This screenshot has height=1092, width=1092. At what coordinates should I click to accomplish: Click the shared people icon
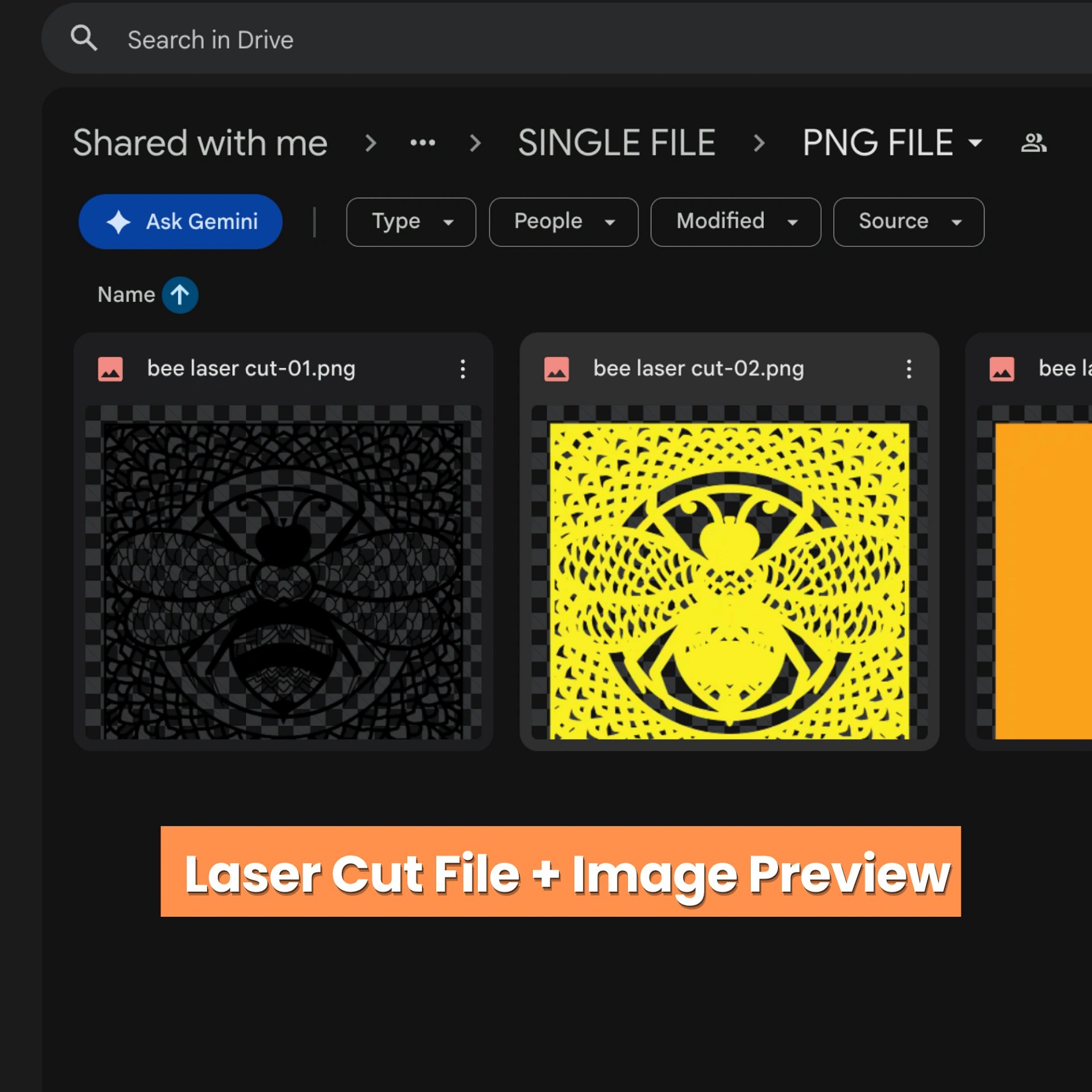(x=1033, y=142)
